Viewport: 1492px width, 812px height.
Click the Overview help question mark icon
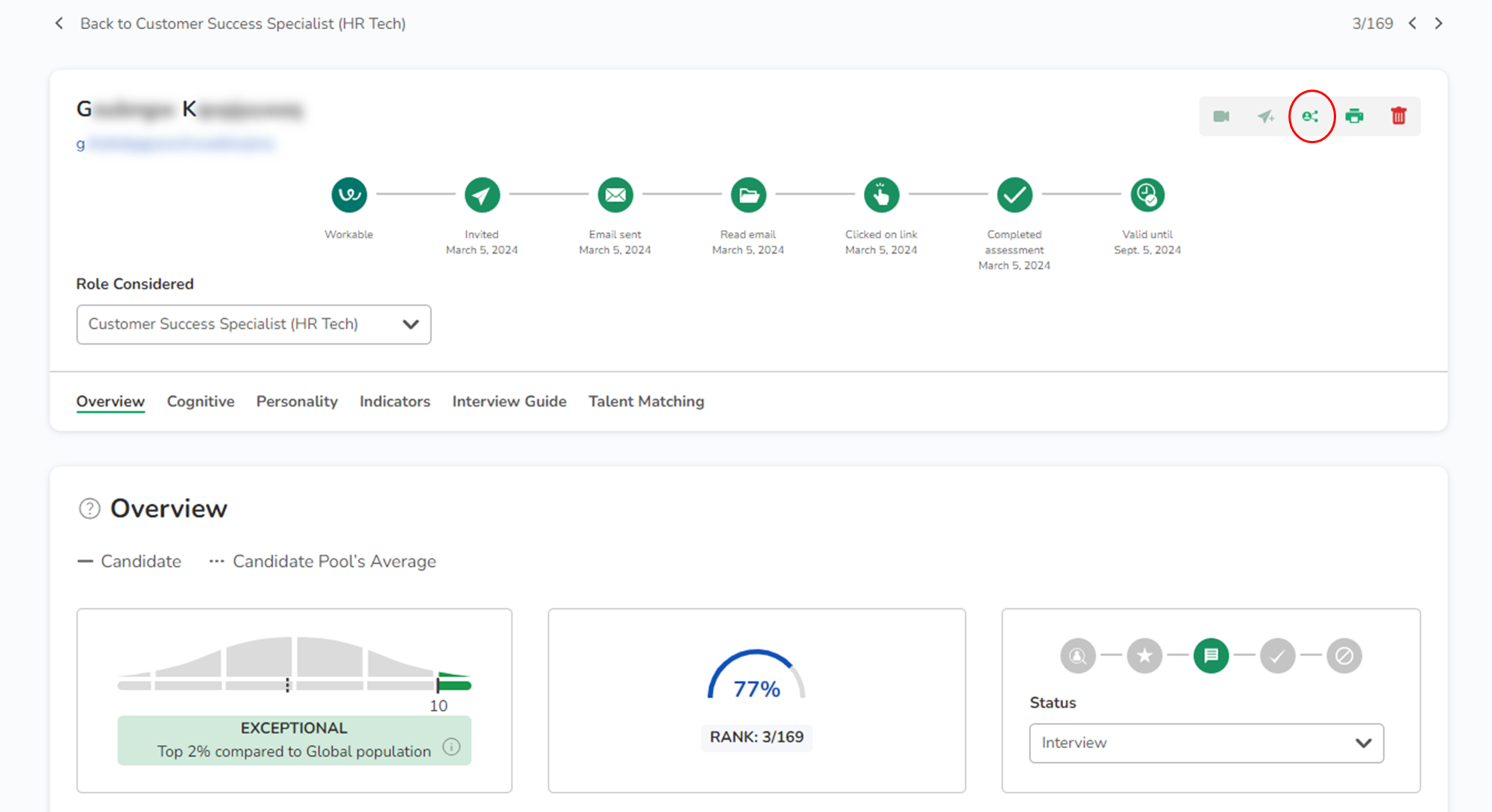point(90,509)
